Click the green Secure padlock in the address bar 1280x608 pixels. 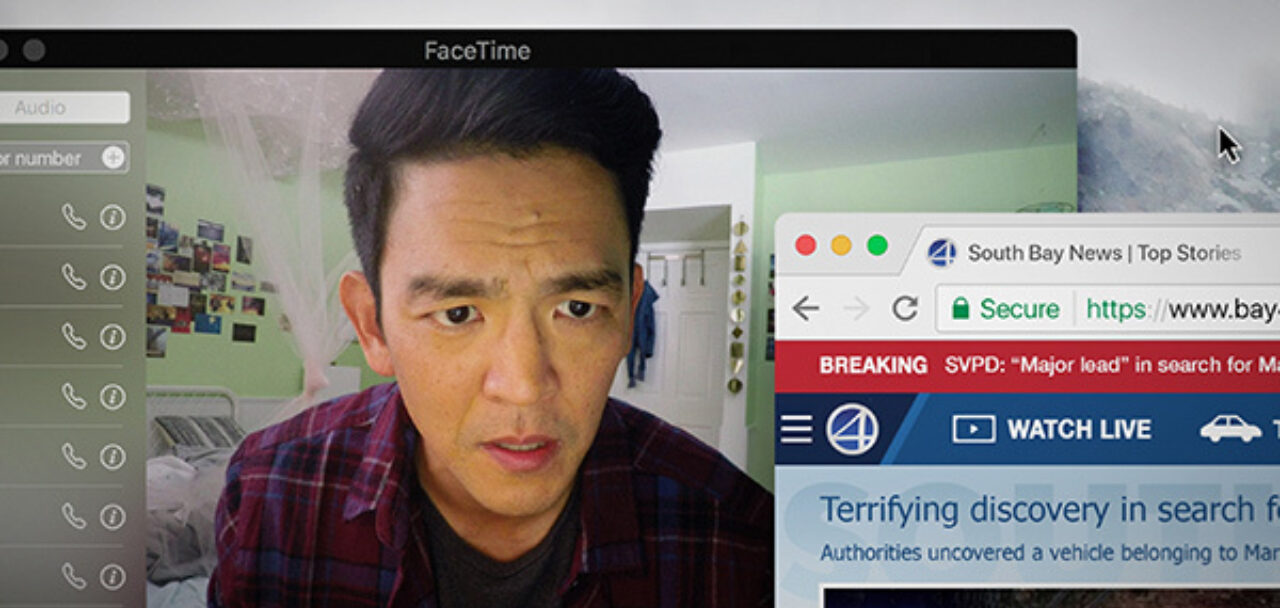[961, 309]
